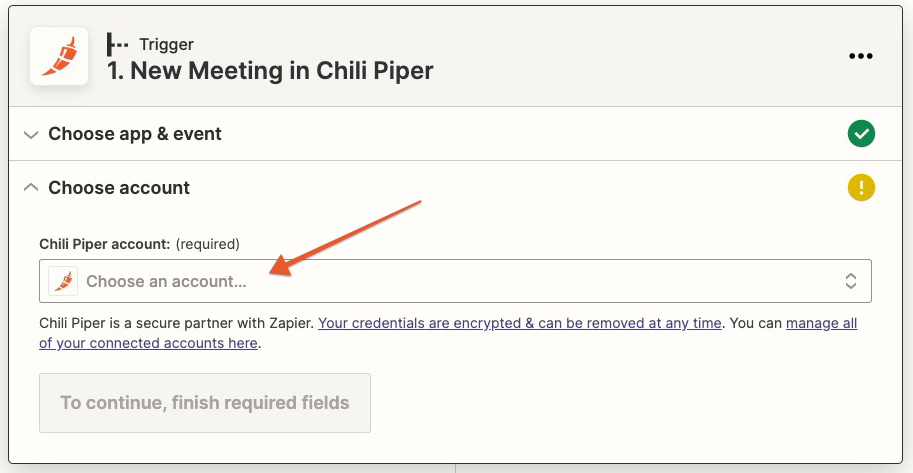Screen dimensions: 913x473
Task: Click the up/down arrows on the account selector
Action: click(850, 281)
